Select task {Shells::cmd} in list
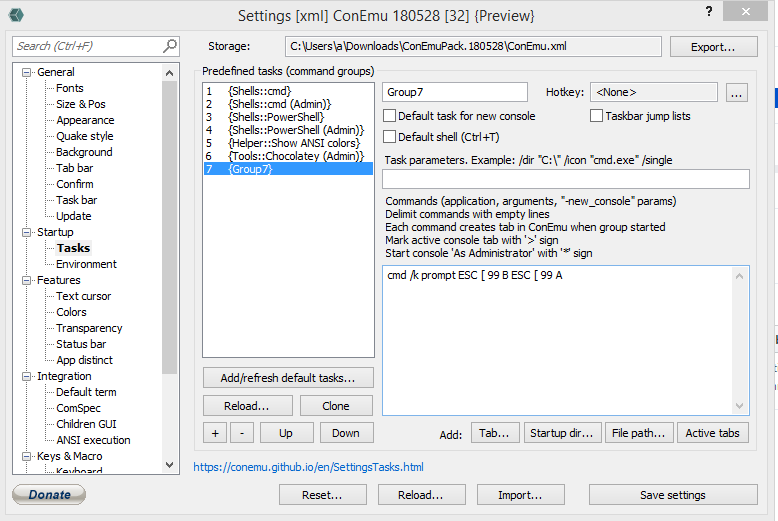The height and width of the screenshot is (521, 778). point(288,91)
